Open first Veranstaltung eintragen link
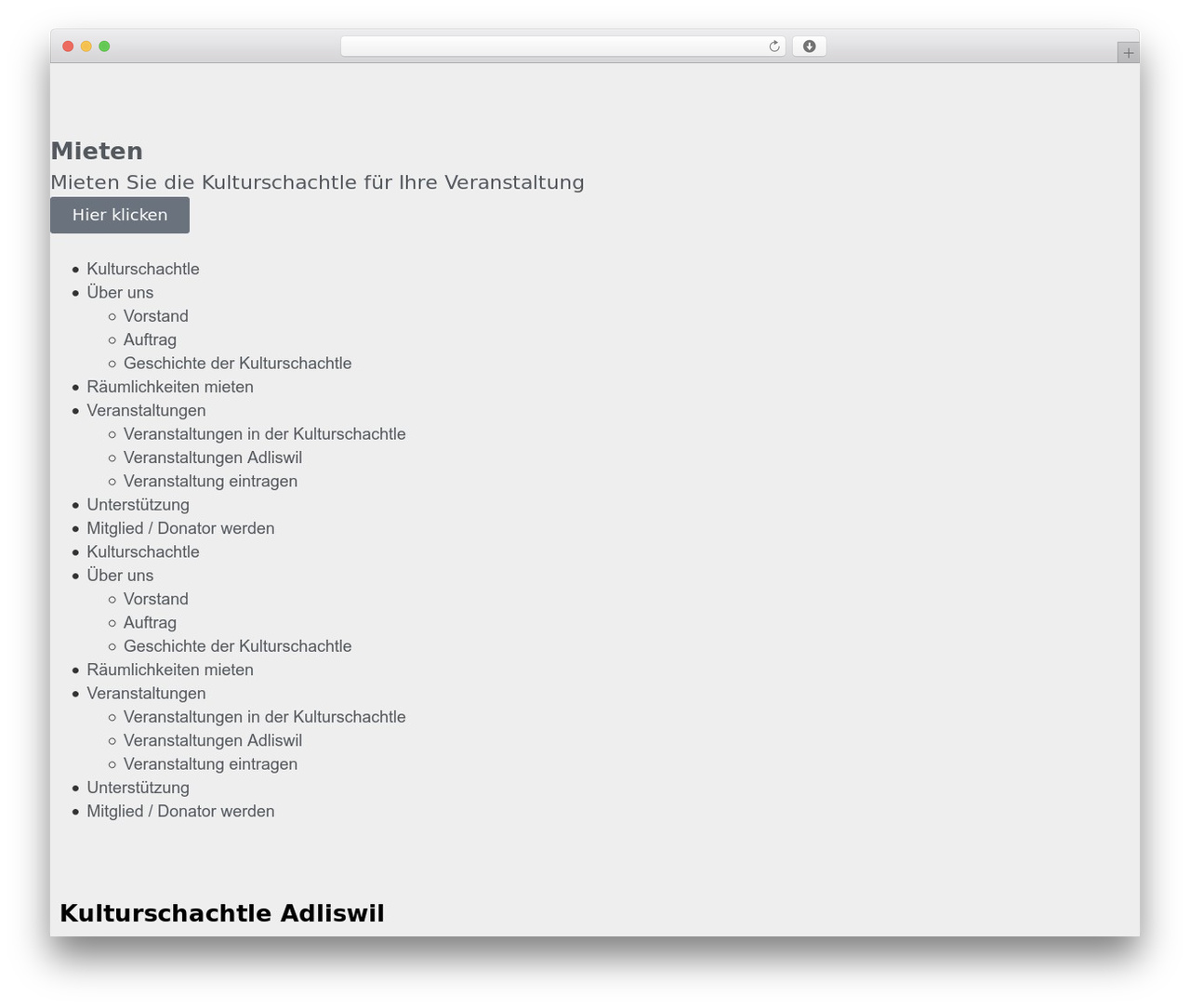The height and width of the screenshot is (1008, 1190). click(x=210, y=482)
